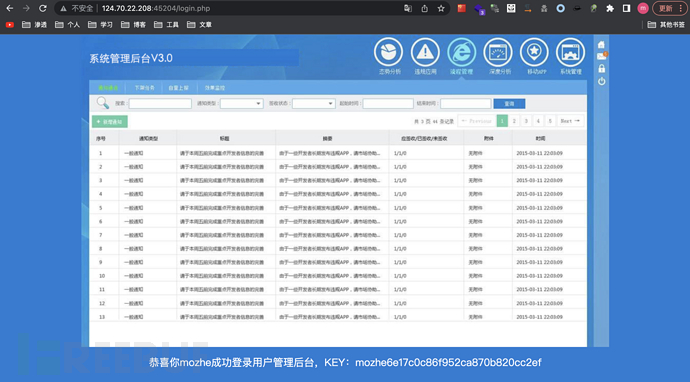
Task: Switch to the 下架任务 tab
Action: click(144, 88)
